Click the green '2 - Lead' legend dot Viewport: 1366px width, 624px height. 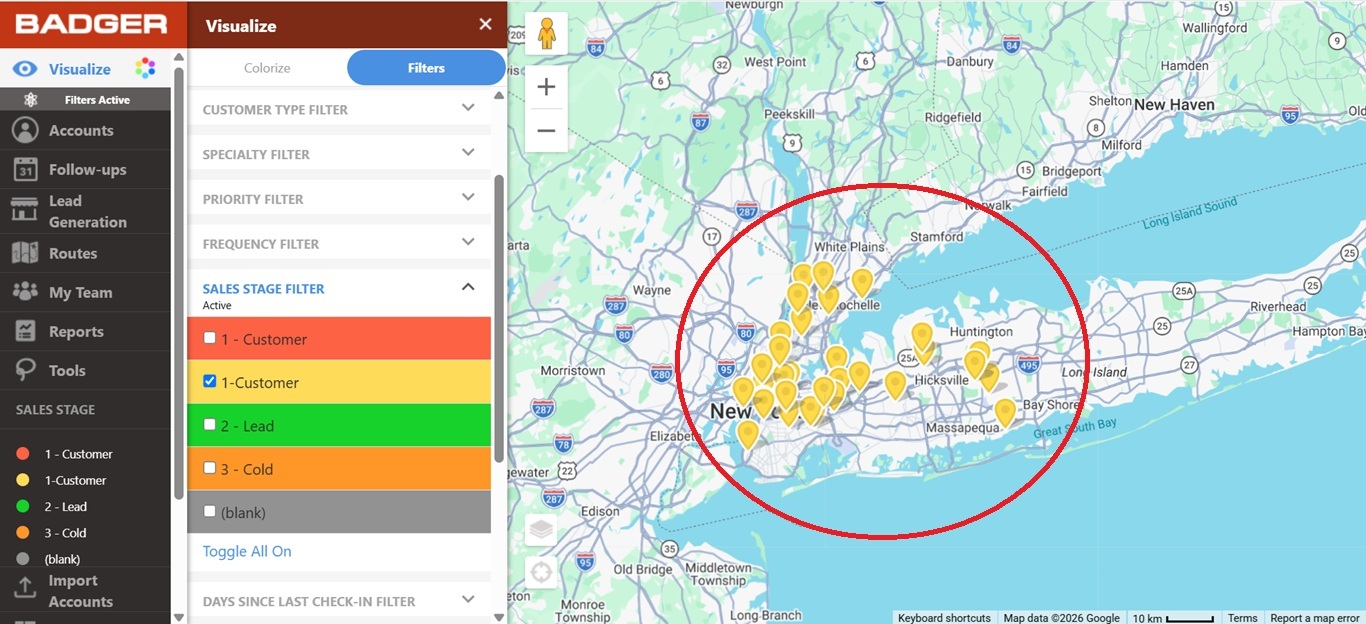coord(23,507)
